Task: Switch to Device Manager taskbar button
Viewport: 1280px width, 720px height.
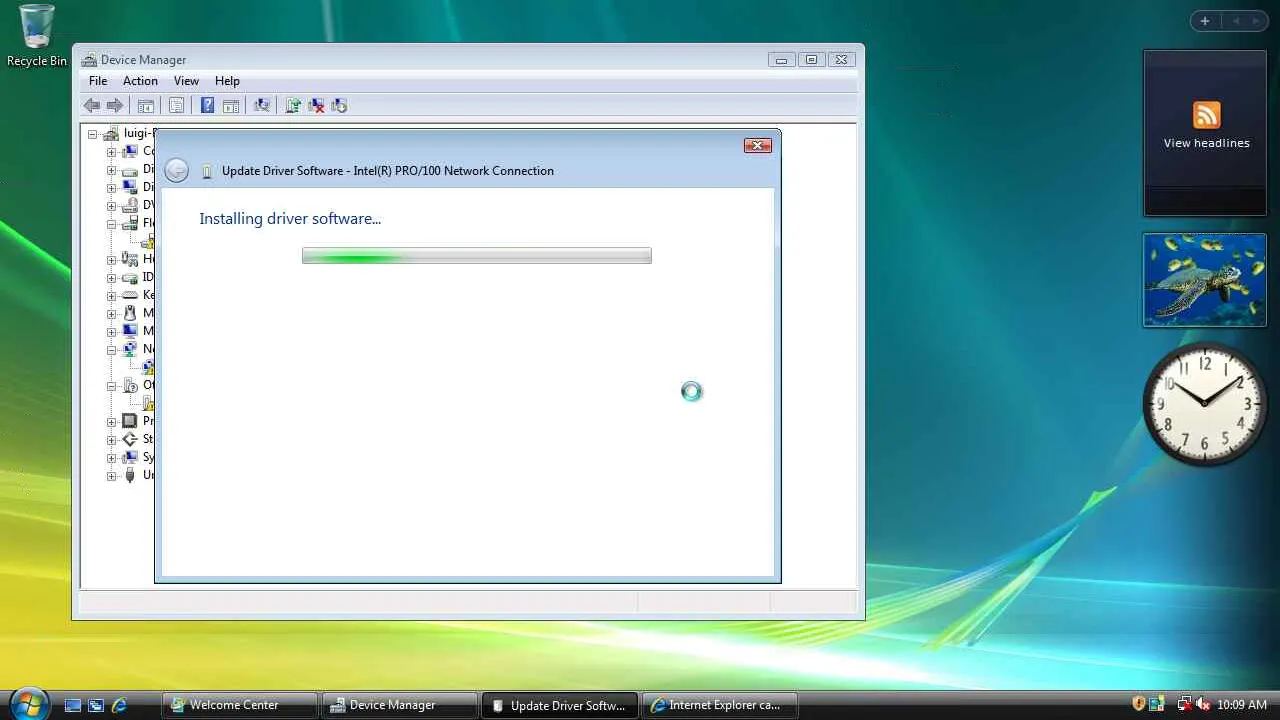Action: tap(400, 705)
